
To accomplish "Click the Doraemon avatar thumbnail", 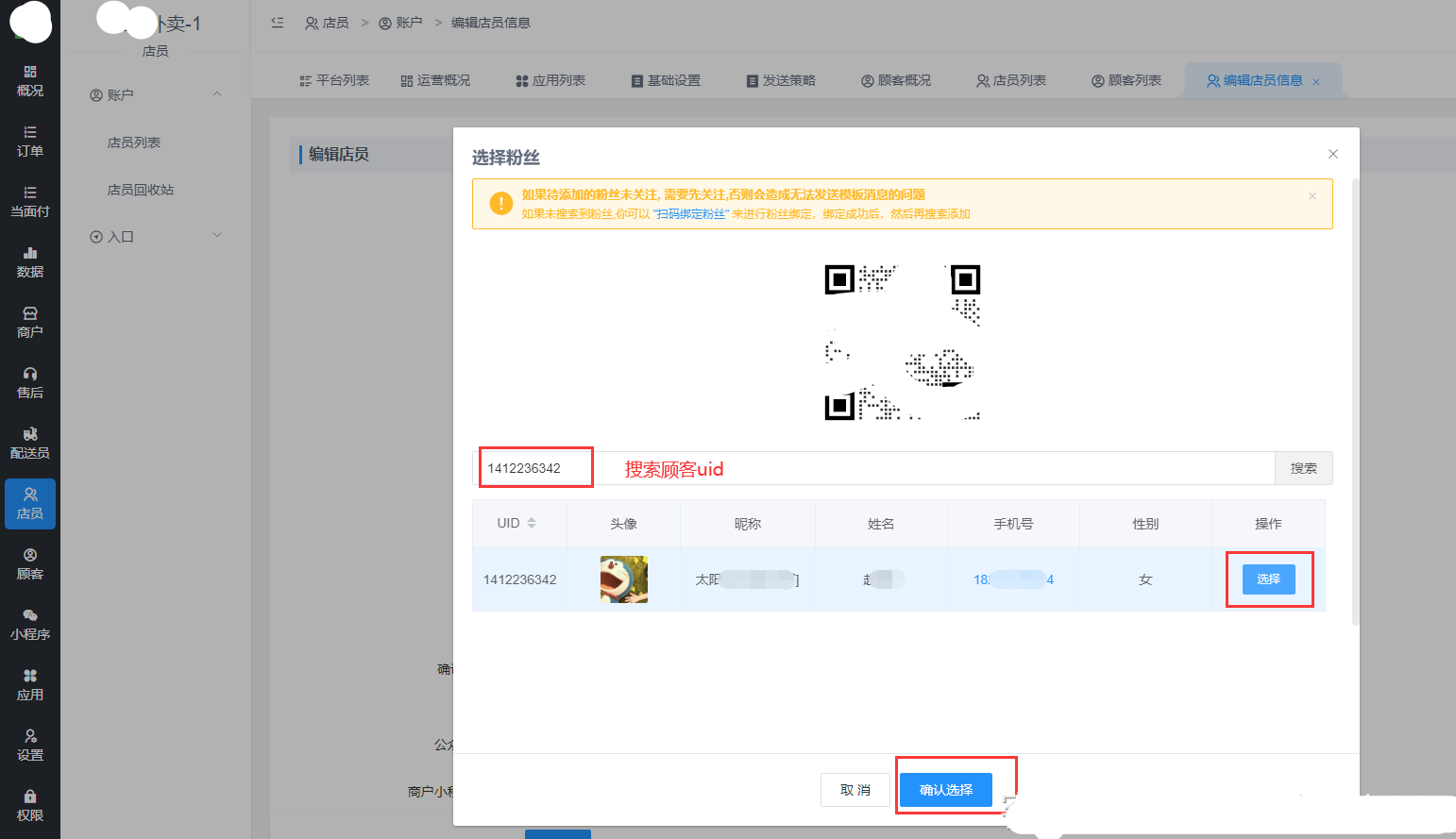I will click(624, 579).
